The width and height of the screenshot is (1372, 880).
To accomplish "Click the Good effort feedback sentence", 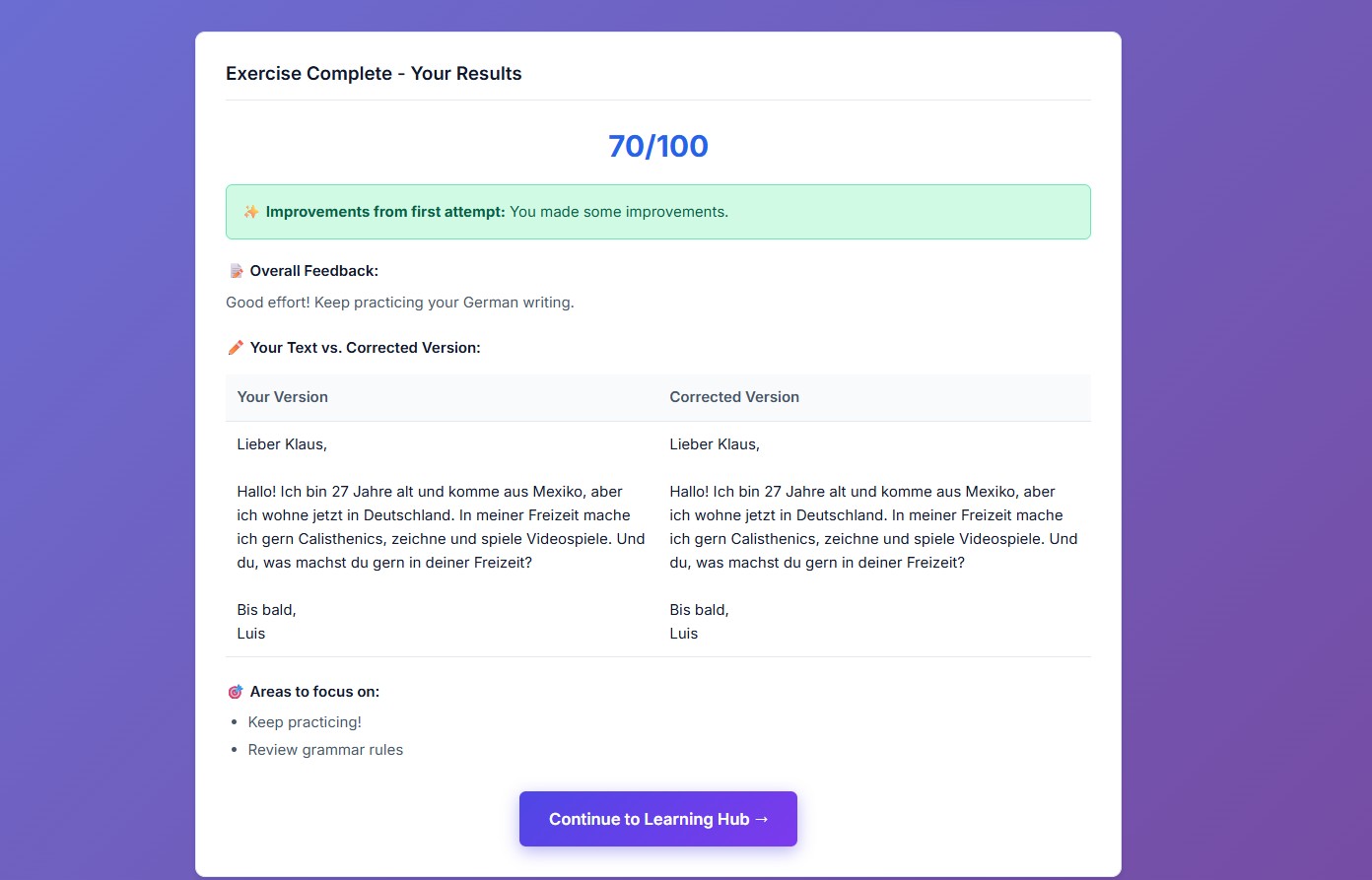I will pyautogui.click(x=399, y=302).
